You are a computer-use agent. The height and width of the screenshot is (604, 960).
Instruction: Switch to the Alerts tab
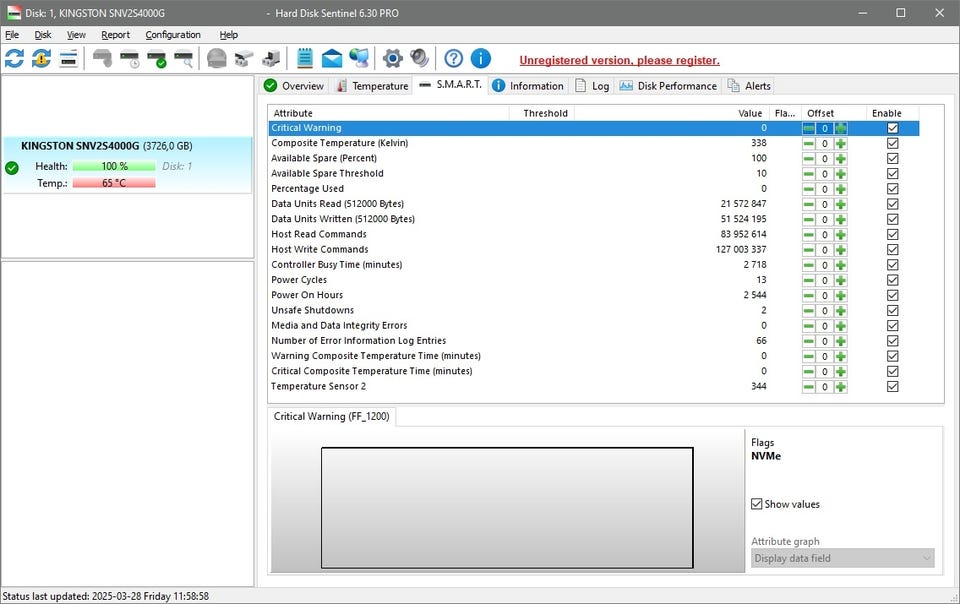pyautogui.click(x=749, y=86)
